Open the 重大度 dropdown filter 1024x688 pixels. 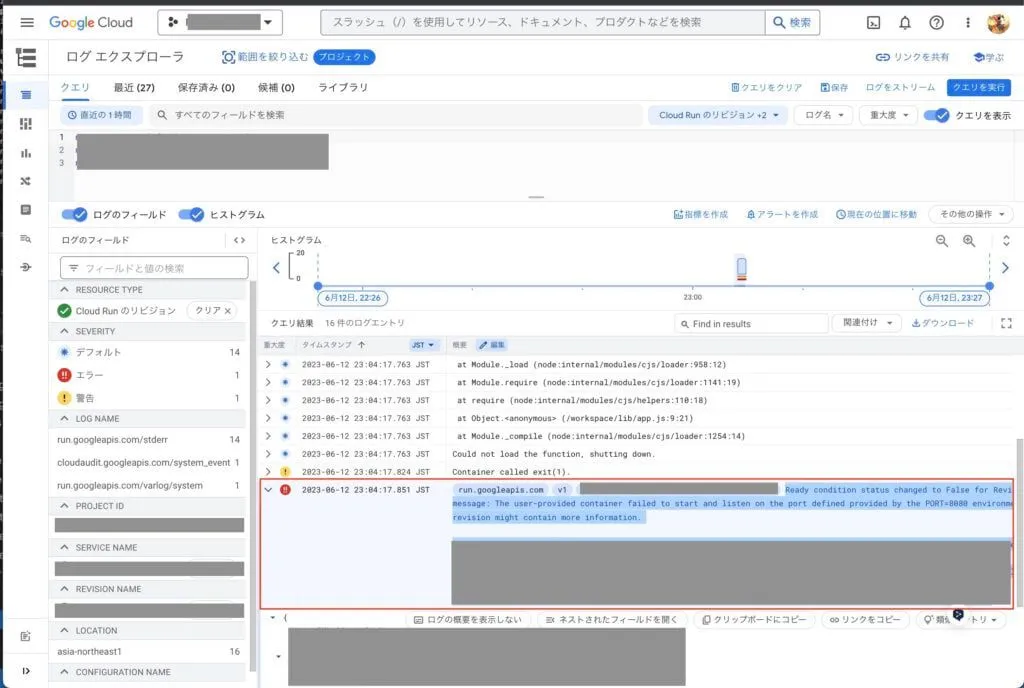click(889, 115)
